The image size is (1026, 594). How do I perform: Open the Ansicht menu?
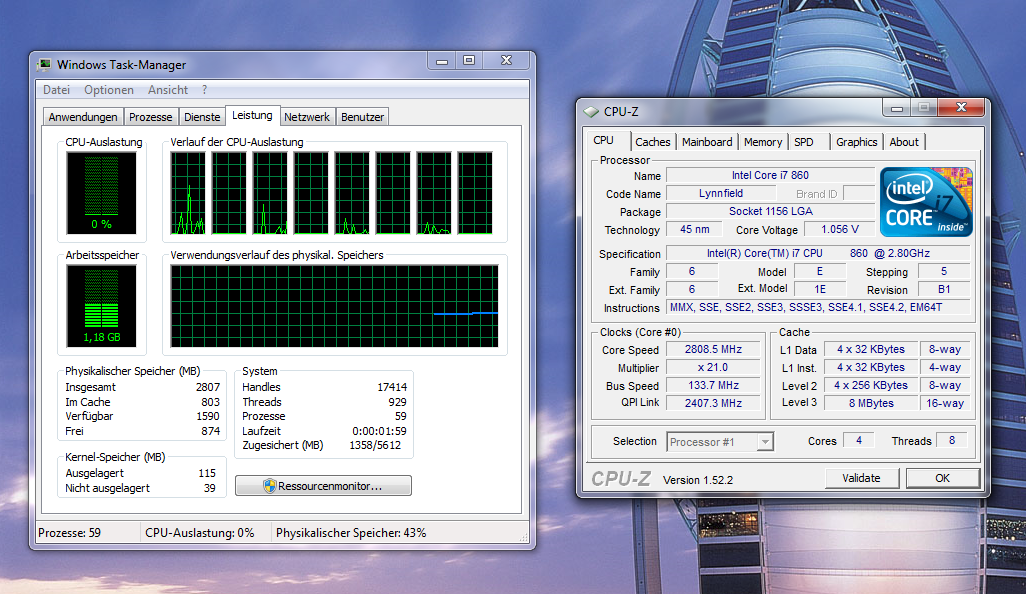click(168, 90)
